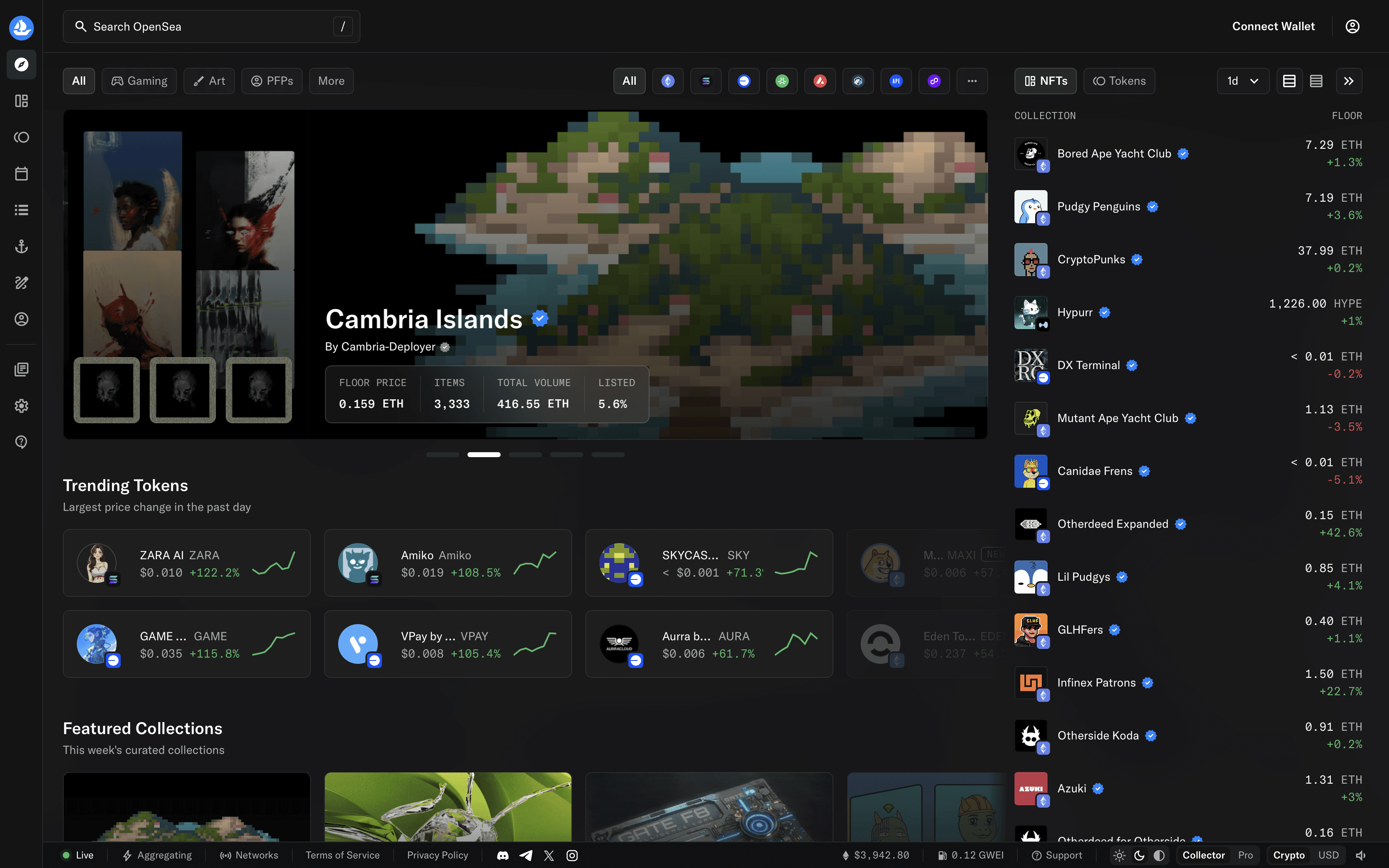Open the Activity list icon in sidebar
Viewport: 1389px width, 868px height.
point(21,210)
